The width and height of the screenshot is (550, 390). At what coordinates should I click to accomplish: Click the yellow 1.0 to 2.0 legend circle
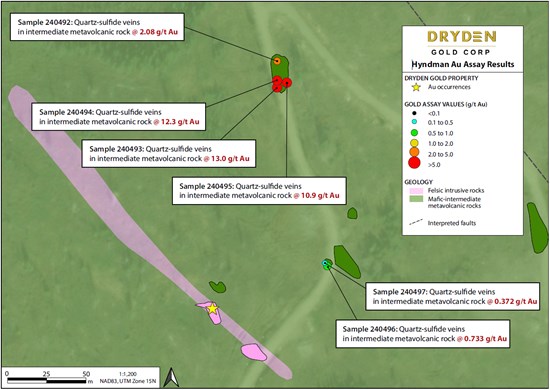click(x=414, y=143)
